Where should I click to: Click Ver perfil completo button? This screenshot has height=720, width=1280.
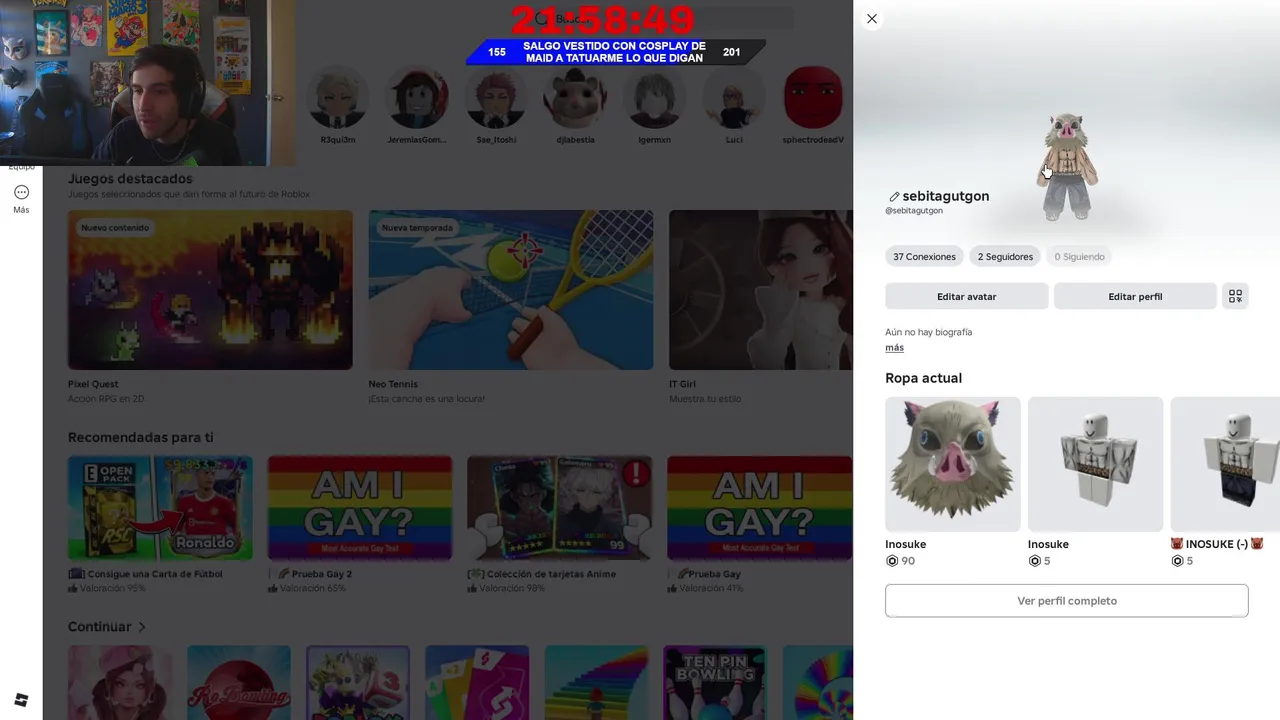point(1066,601)
